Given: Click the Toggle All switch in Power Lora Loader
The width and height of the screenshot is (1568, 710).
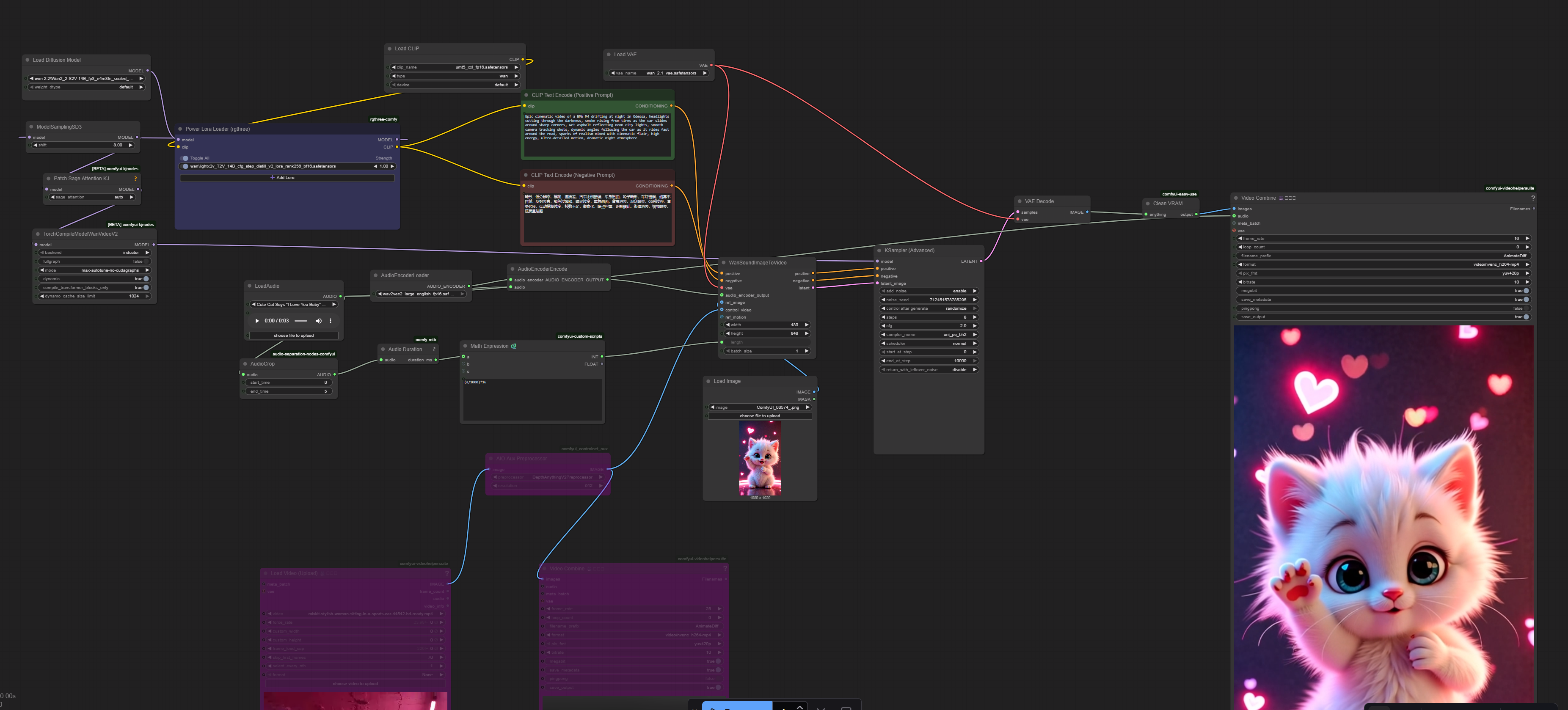Looking at the screenshot, I should point(185,158).
